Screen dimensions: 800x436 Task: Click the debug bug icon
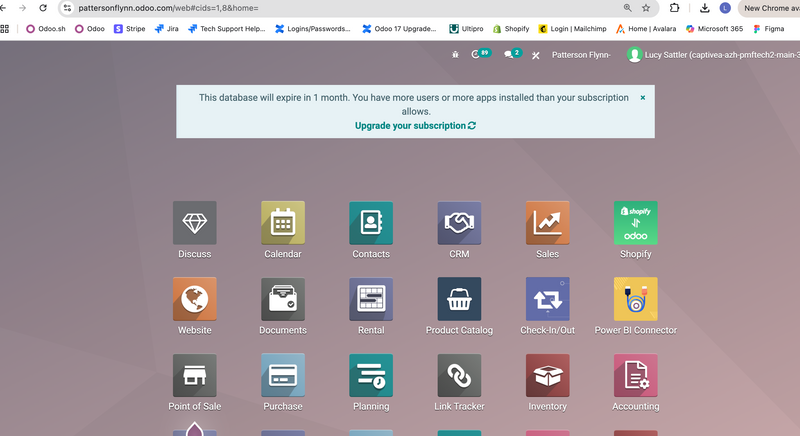455,55
